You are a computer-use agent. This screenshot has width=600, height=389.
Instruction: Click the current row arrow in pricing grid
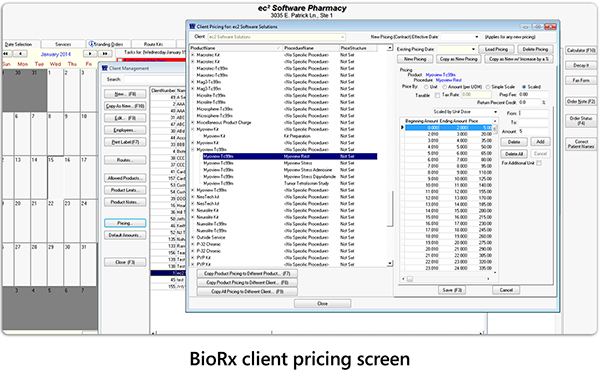402,127
